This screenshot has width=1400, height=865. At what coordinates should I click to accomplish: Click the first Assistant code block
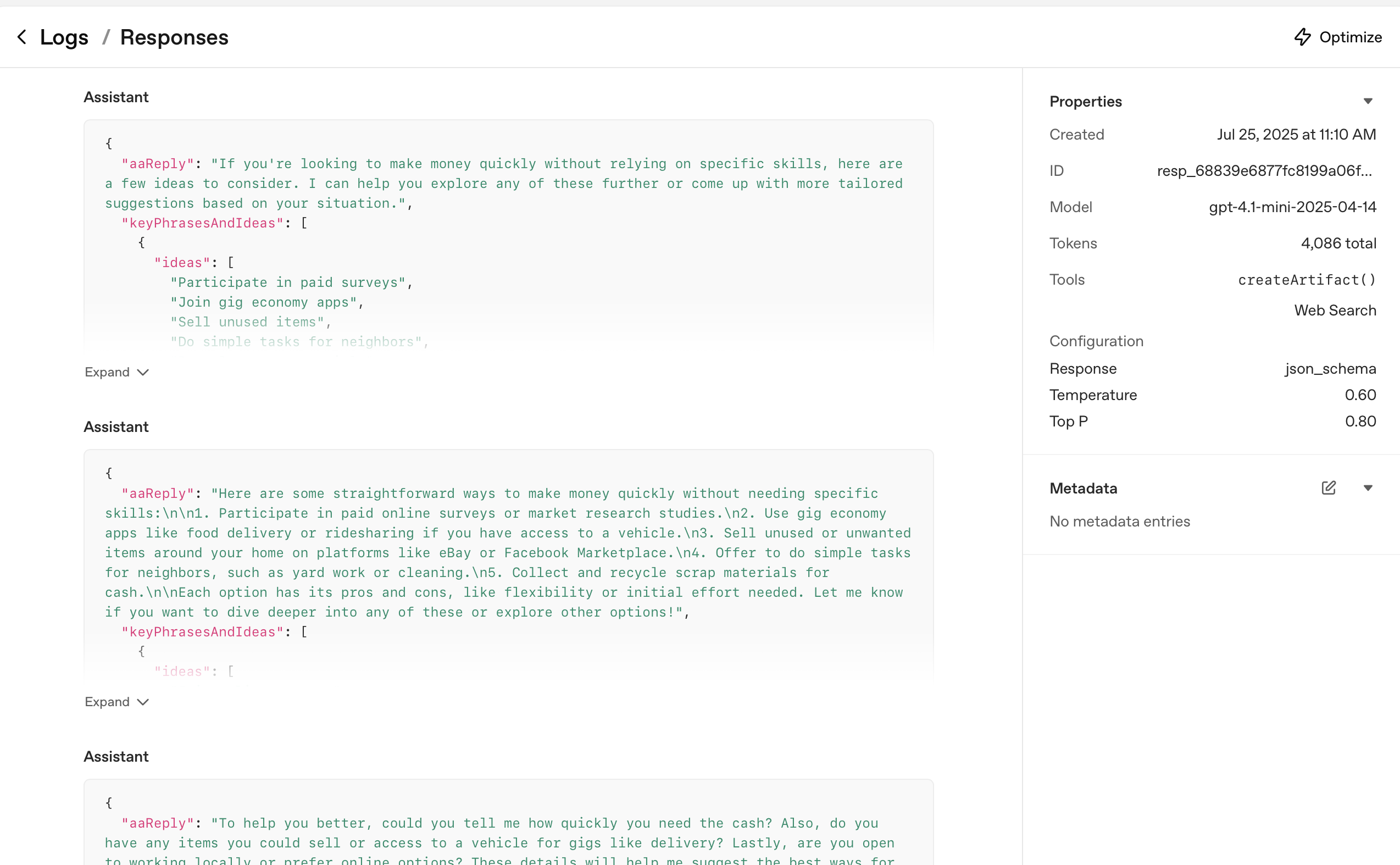coord(508,235)
